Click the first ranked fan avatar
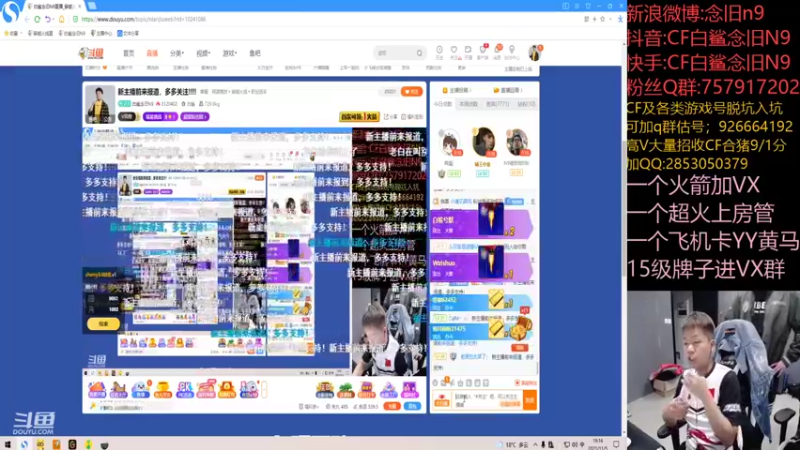Screen dimensions: 800x450 click(450, 142)
